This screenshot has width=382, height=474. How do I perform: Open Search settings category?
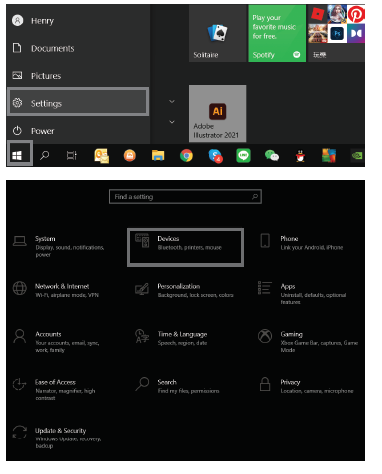point(177,386)
